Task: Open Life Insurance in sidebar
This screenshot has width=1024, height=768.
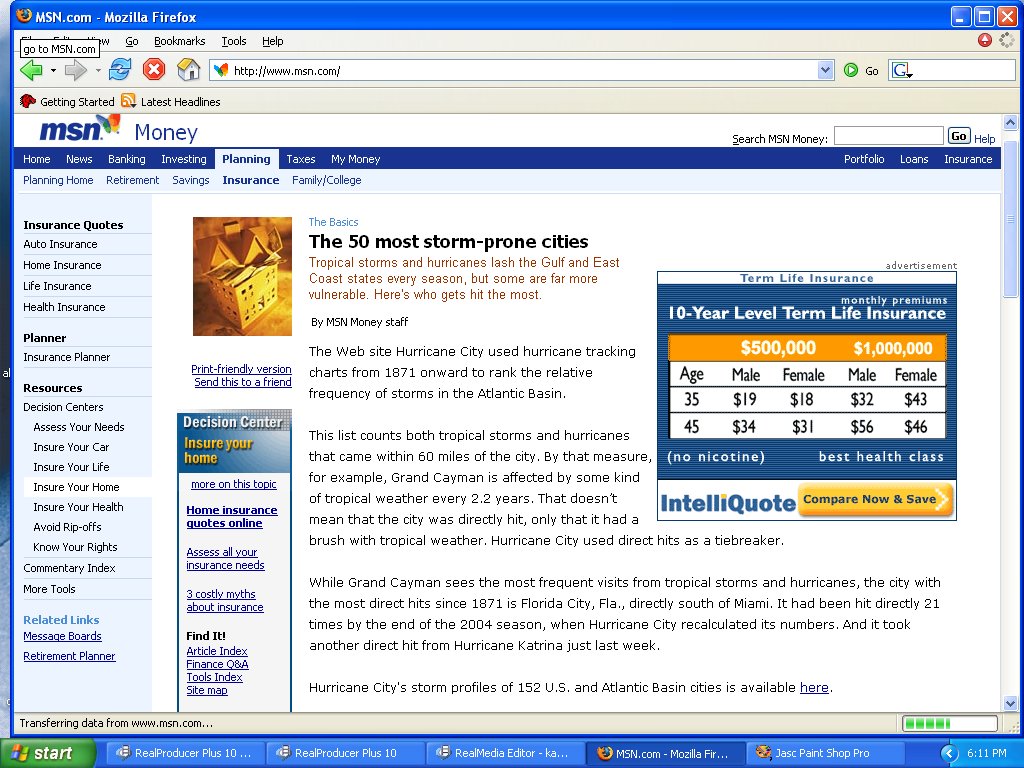Action: point(57,285)
